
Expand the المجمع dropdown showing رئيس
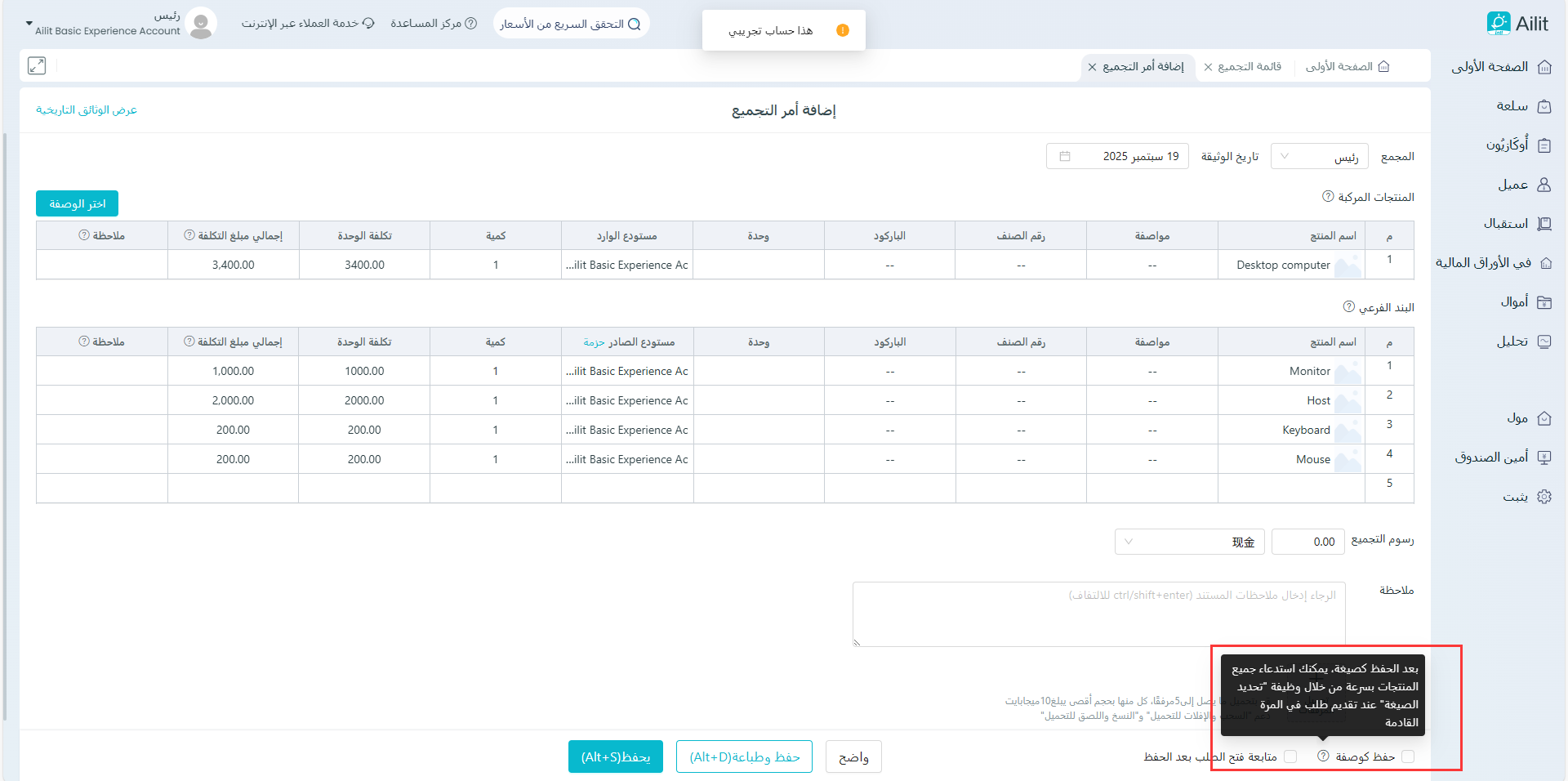[x=1319, y=156]
